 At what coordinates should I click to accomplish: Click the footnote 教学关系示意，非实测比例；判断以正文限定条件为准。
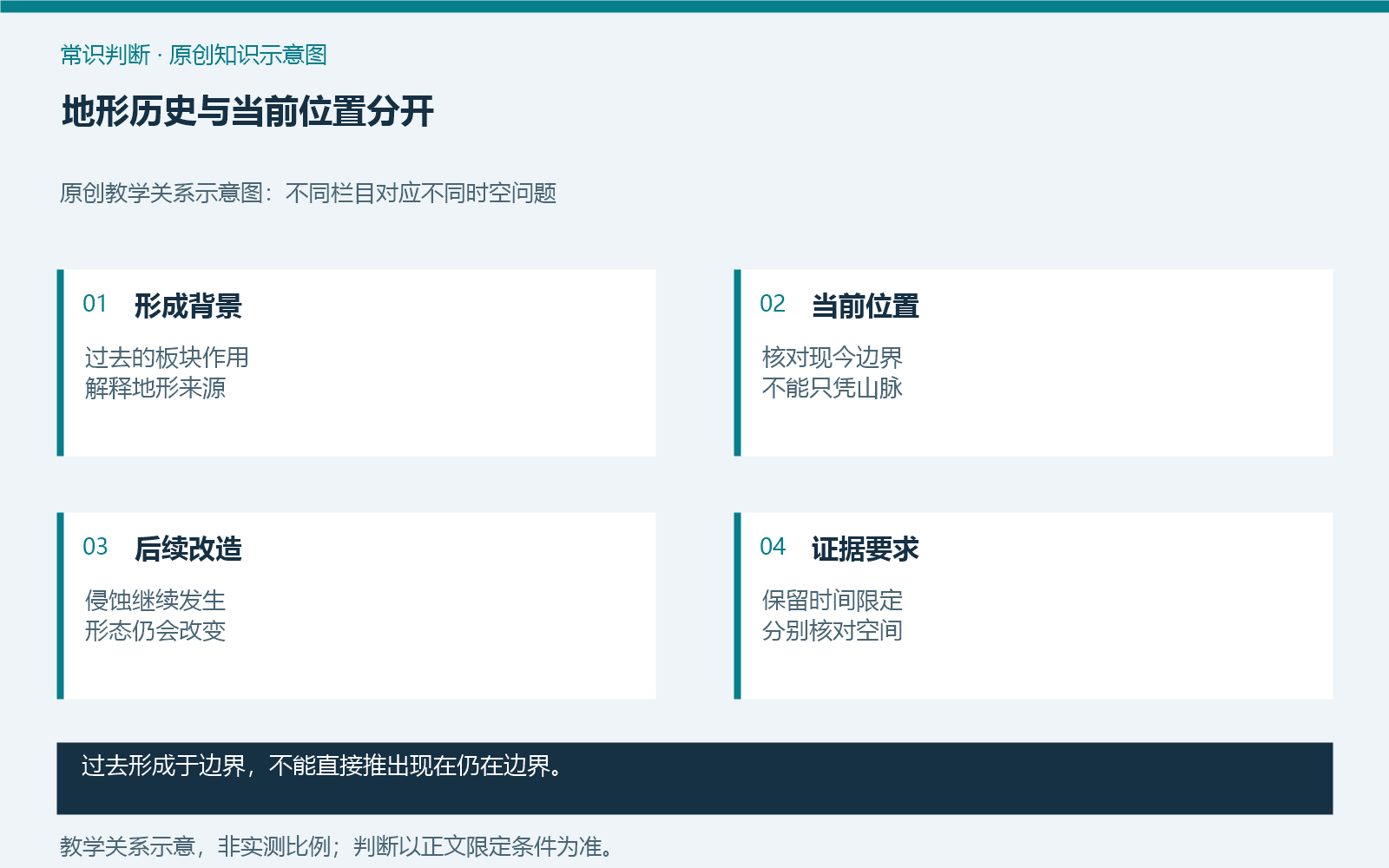pyautogui.click(x=339, y=846)
